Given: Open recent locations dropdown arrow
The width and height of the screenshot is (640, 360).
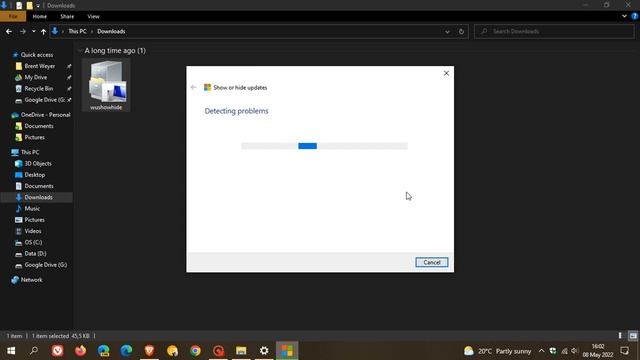Looking at the screenshot, I should 33,31.
